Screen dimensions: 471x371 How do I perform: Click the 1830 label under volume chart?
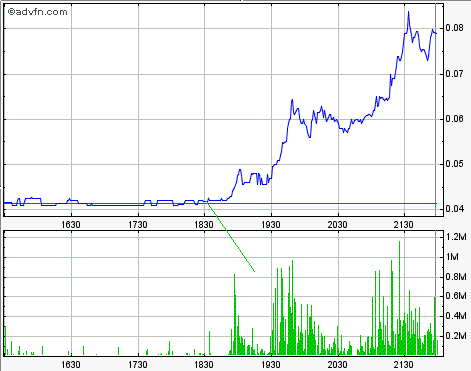coord(204,365)
